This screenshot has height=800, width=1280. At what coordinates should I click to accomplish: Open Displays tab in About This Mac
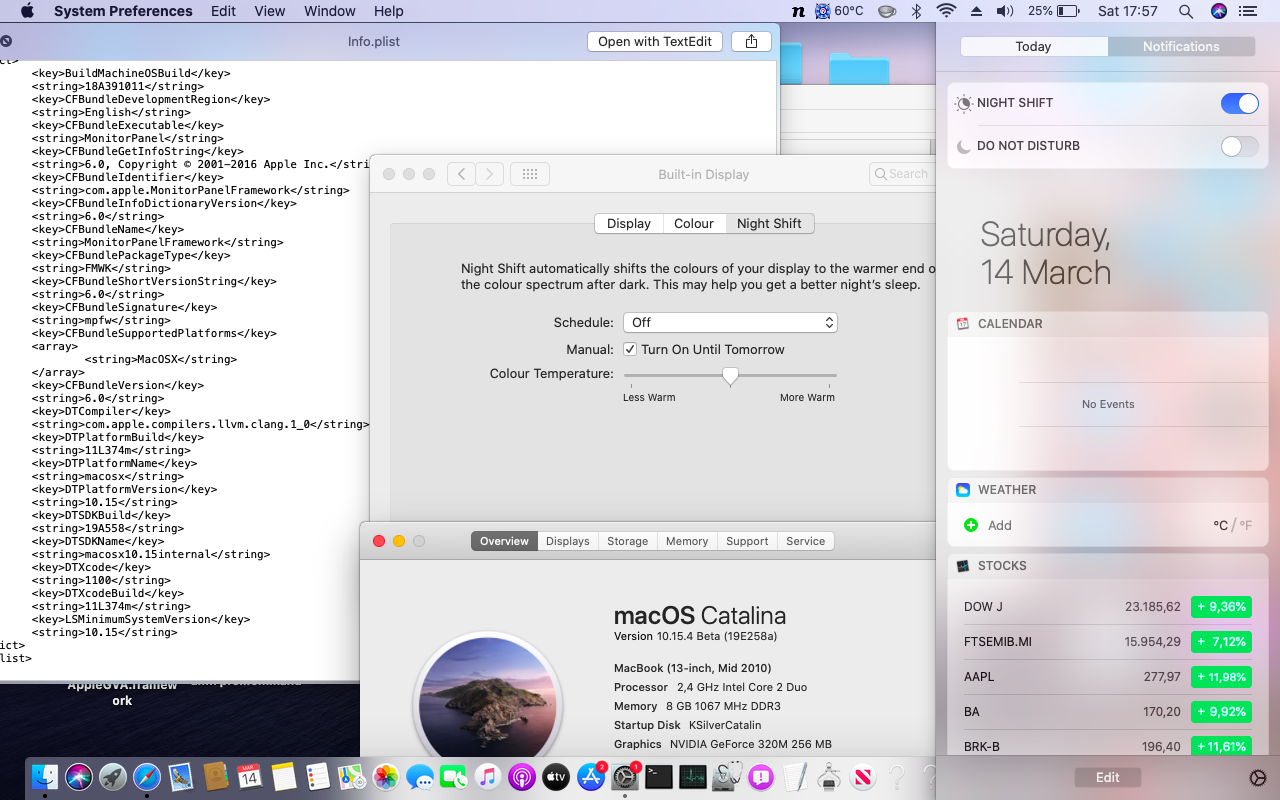pos(568,541)
